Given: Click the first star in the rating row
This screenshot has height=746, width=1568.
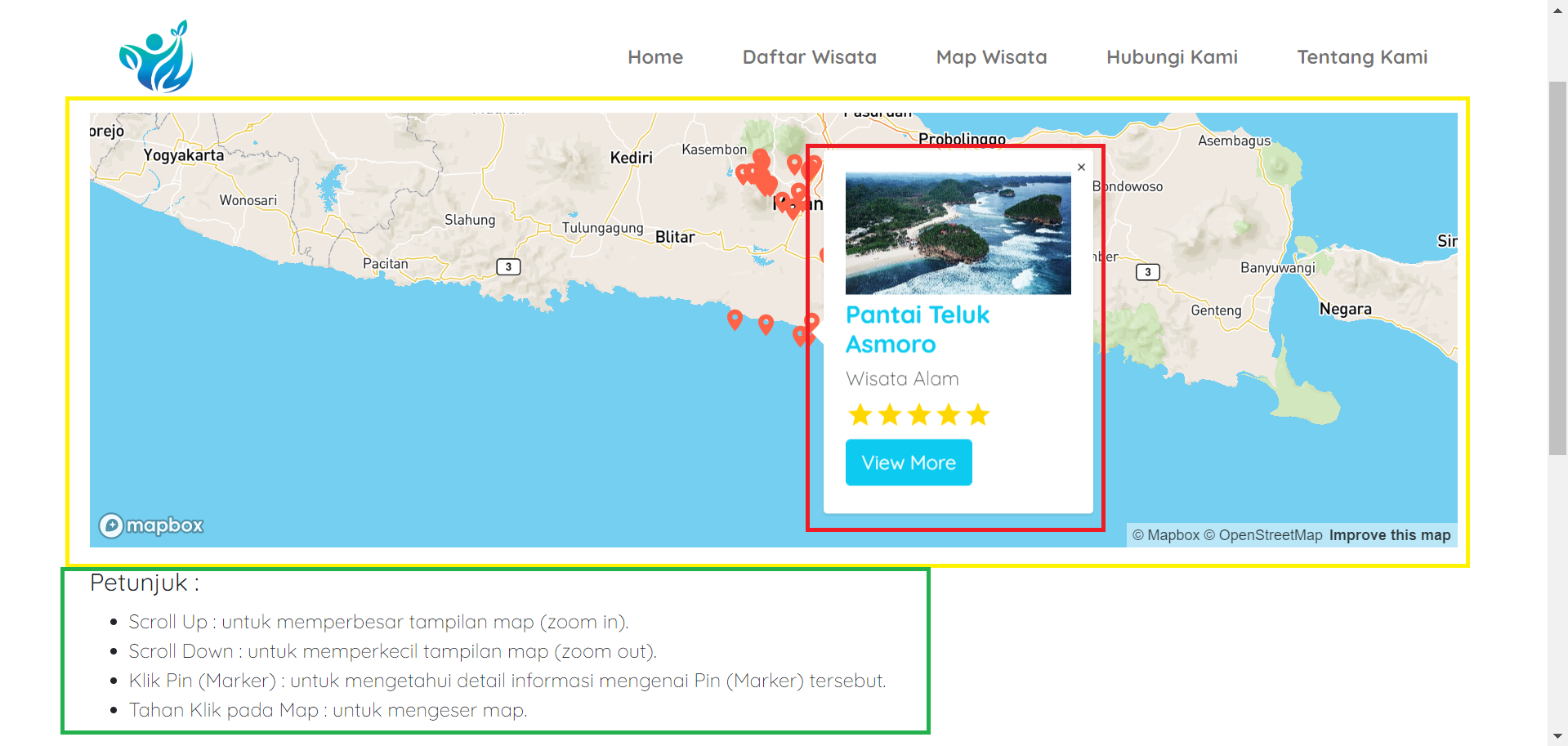Looking at the screenshot, I should (860, 414).
